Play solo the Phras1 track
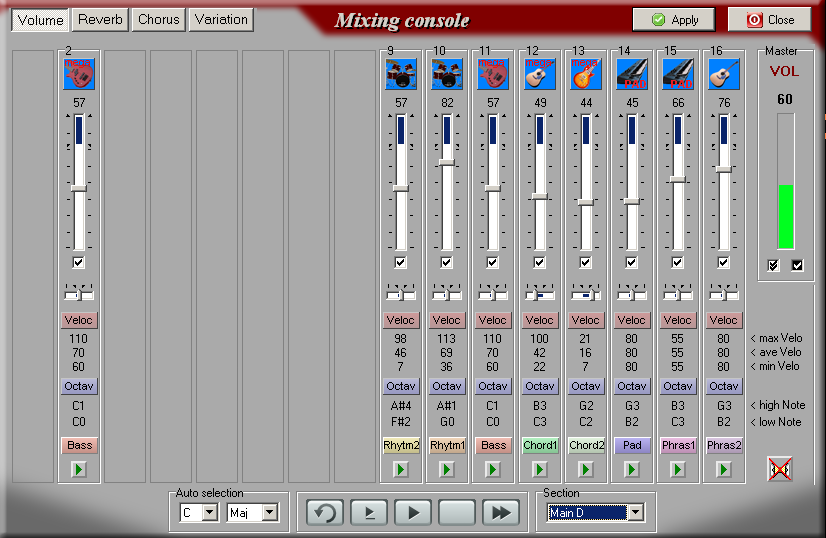Screen dimensions: 826x538 point(678,469)
